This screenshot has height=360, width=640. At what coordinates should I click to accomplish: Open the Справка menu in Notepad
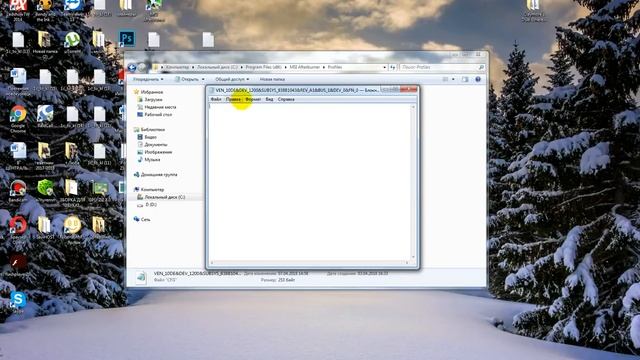click(286, 99)
